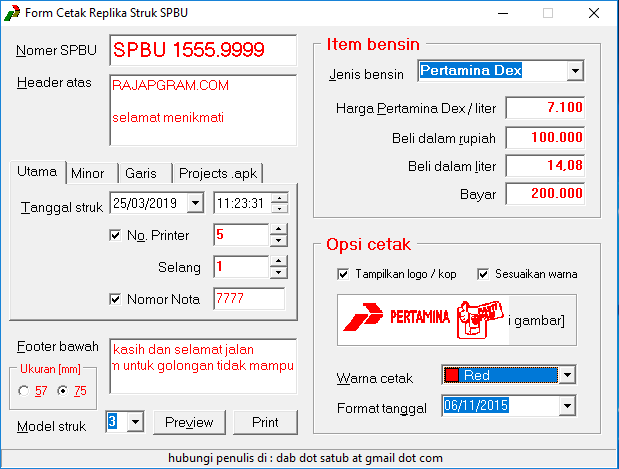Switch to the Minor tab

pyautogui.click(x=92, y=173)
